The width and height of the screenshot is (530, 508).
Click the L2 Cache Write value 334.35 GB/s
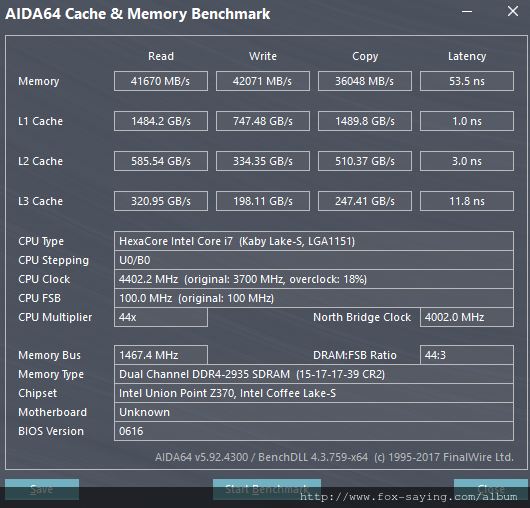[263, 161]
